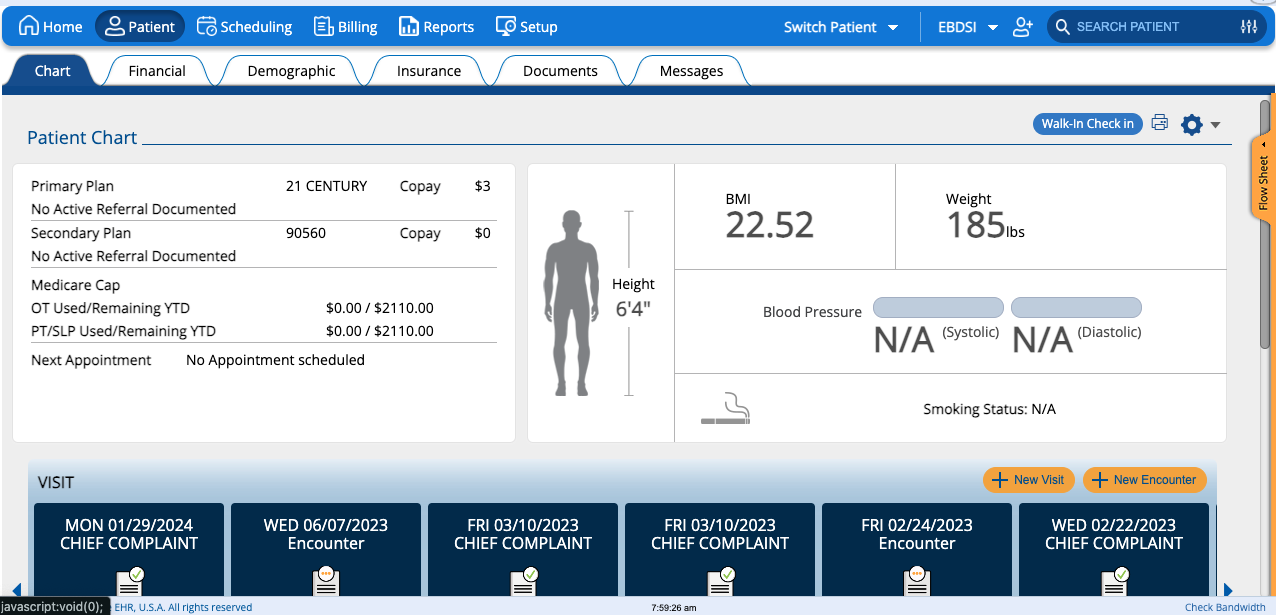The image size is (1276, 615).
Task: Open the gear settings icon
Action: pyautogui.click(x=1191, y=125)
